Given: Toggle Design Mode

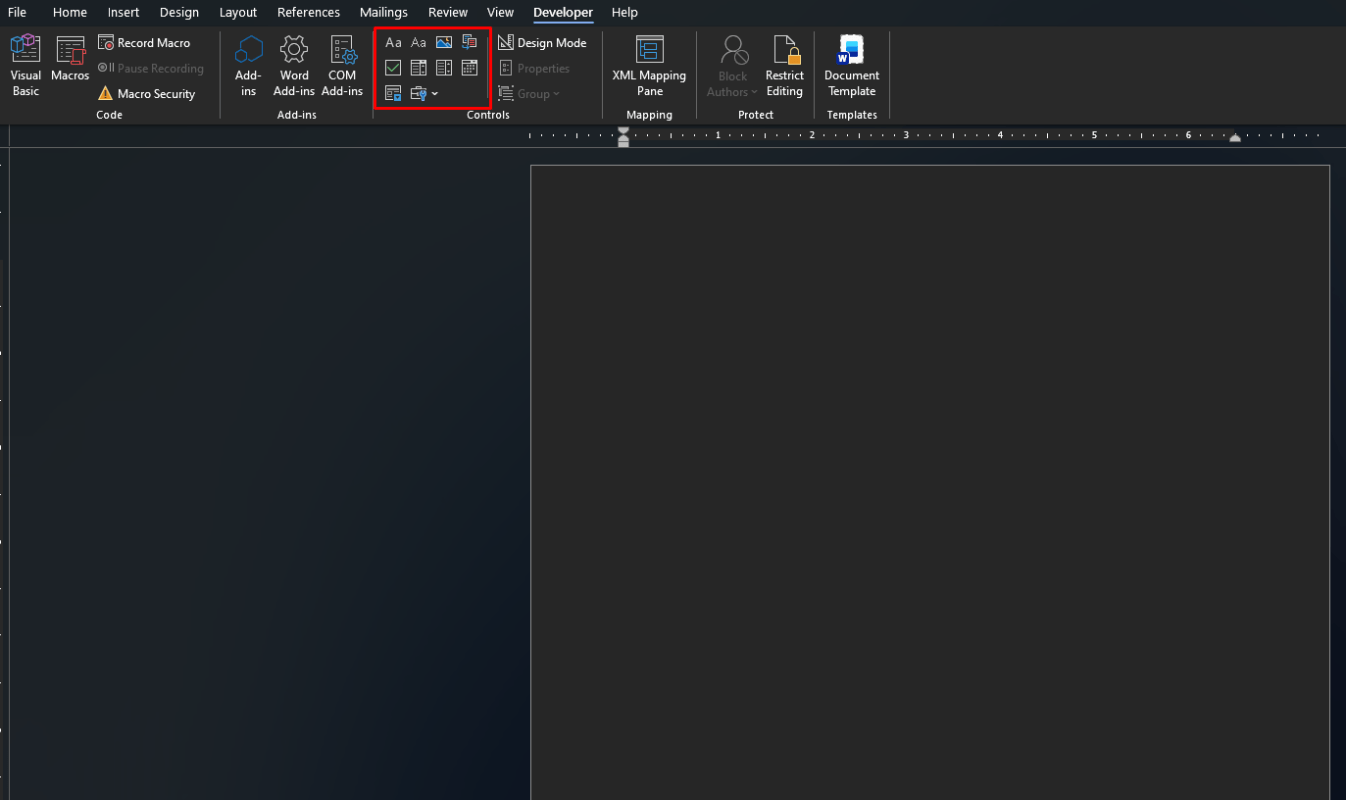Looking at the screenshot, I should [x=542, y=43].
